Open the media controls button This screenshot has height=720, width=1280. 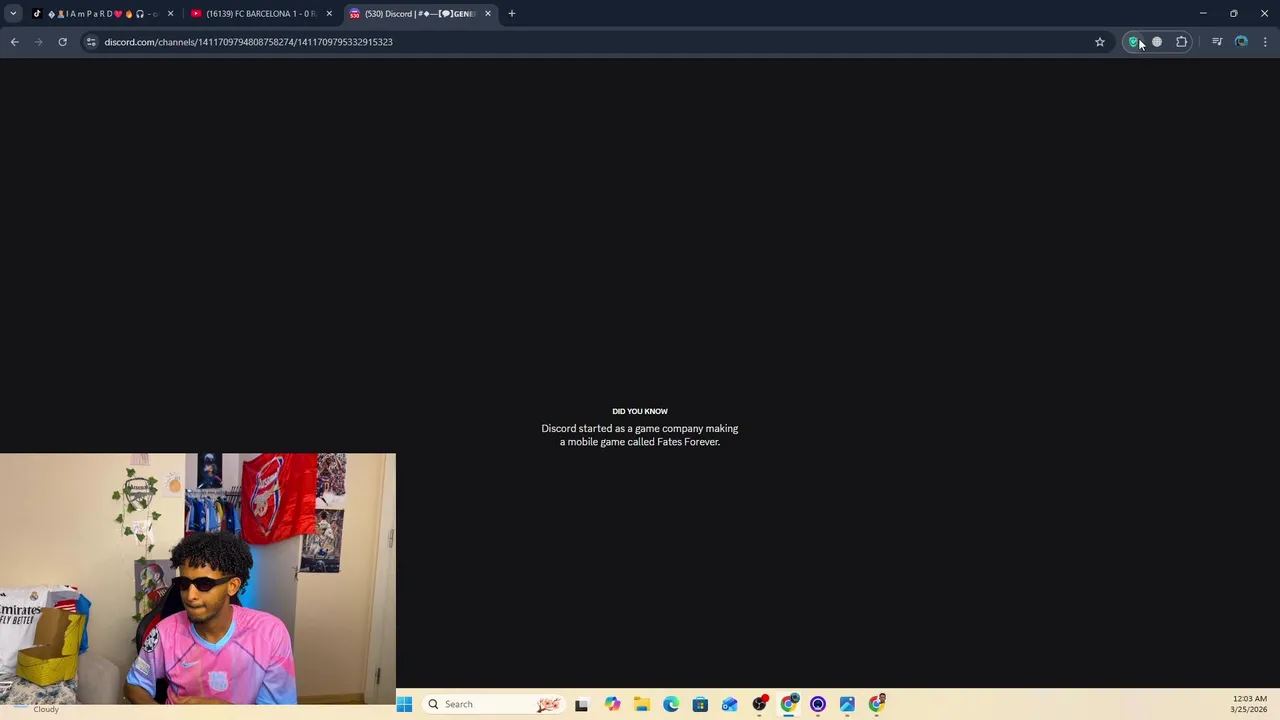[x=1217, y=42]
